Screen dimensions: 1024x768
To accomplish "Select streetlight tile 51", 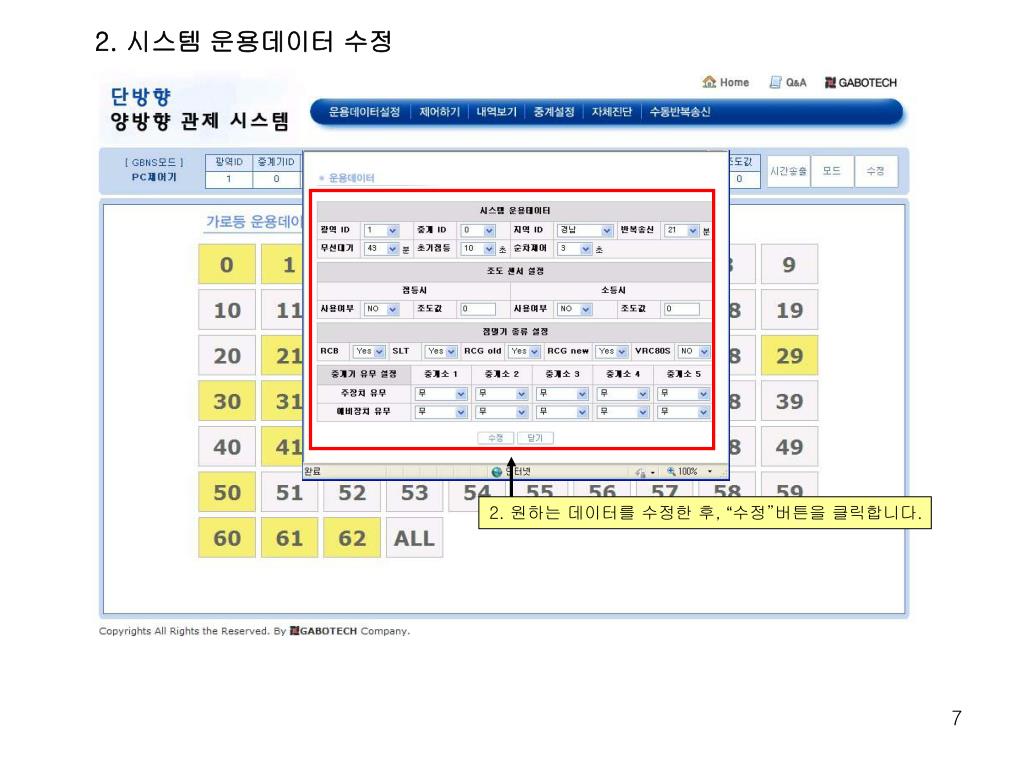I will click(x=289, y=492).
